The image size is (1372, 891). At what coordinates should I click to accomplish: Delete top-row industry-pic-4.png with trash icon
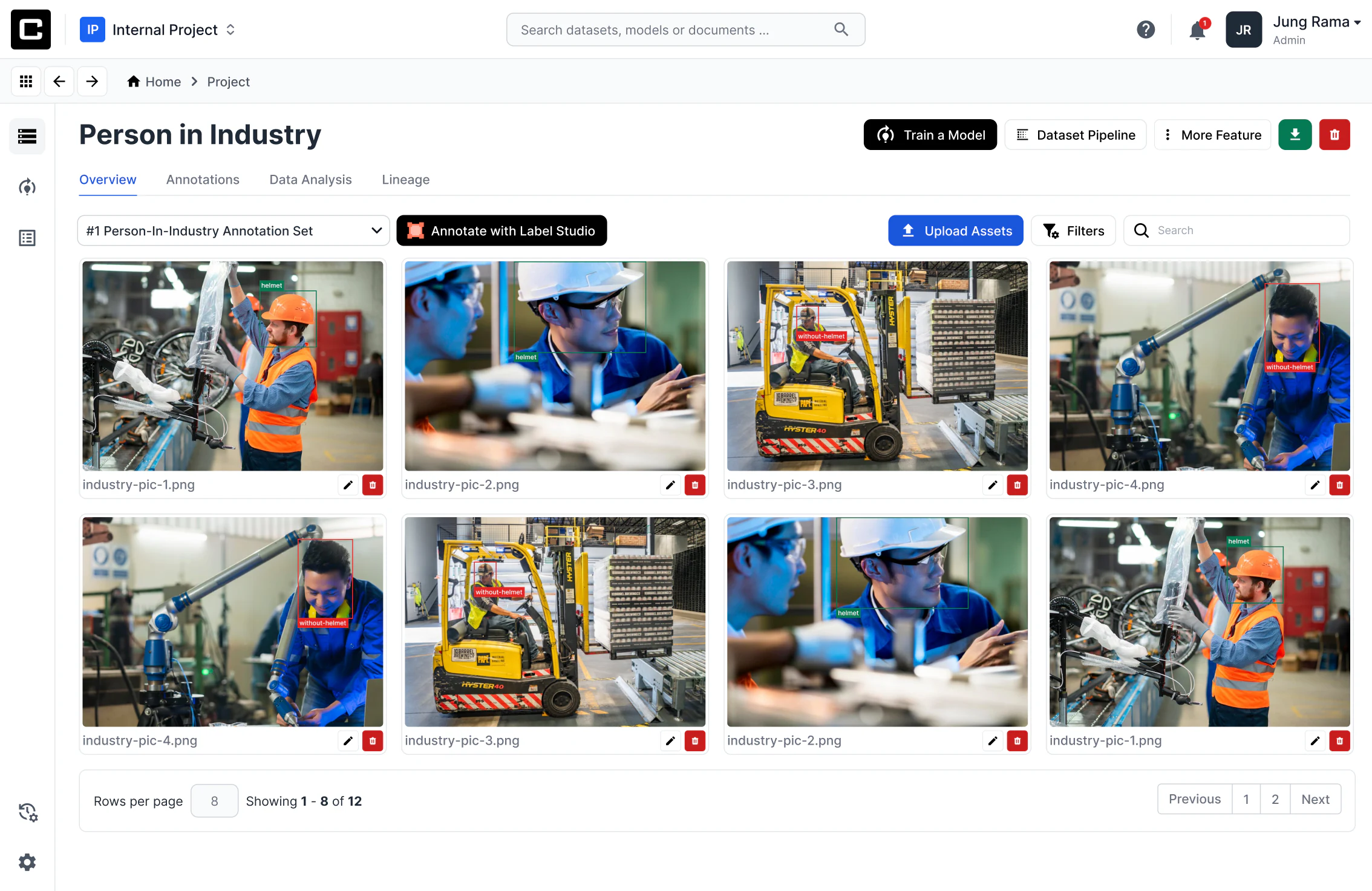(1340, 485)
